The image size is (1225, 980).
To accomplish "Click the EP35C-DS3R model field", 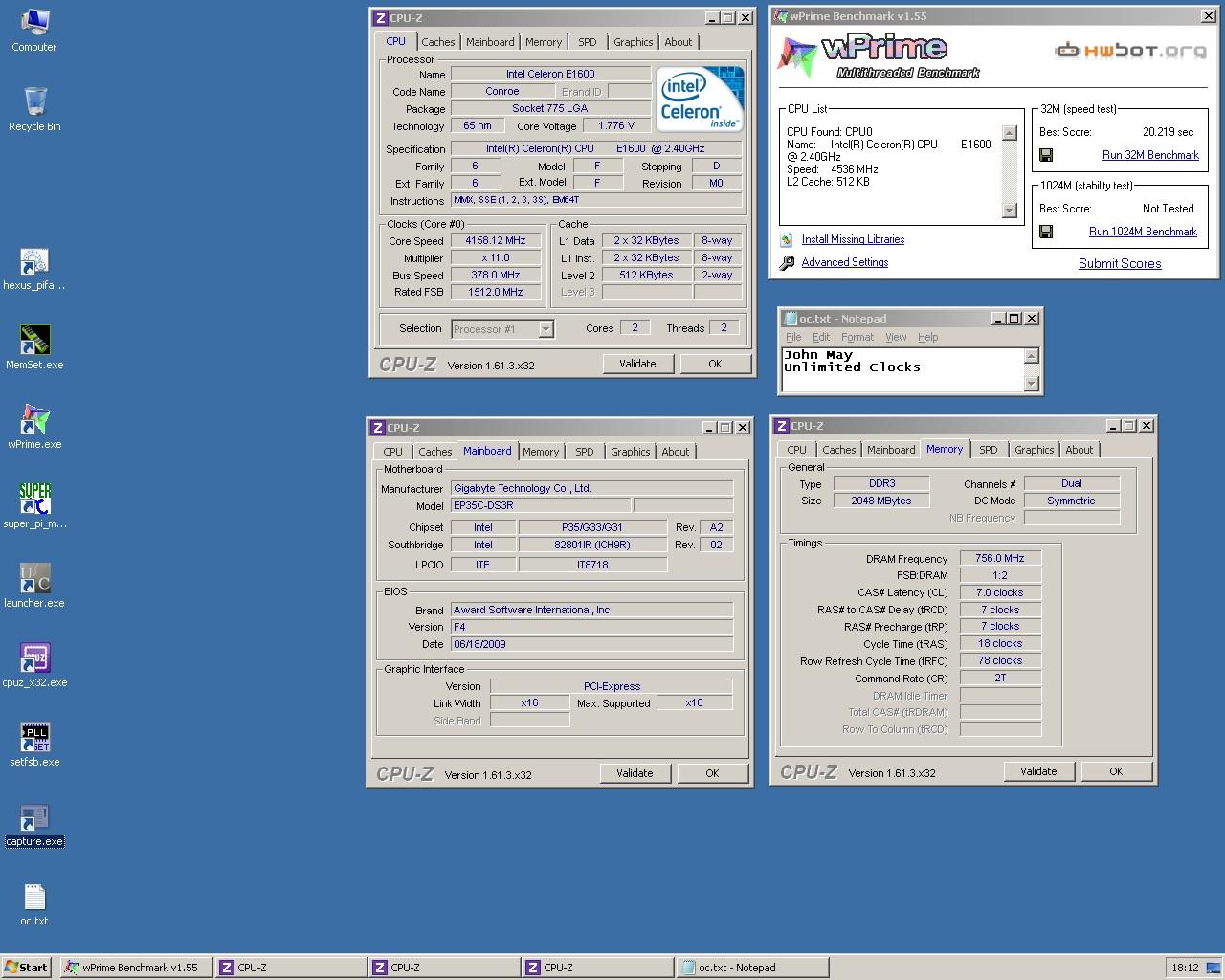I will coord(541,505).
